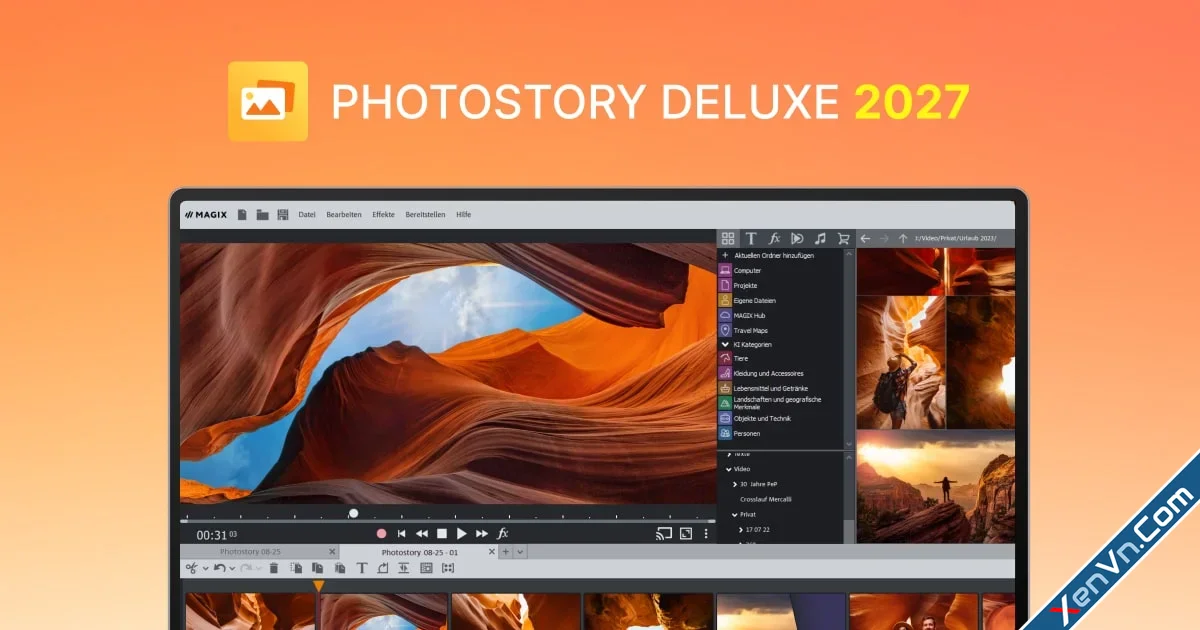Open the Bereitstellen menu

425,214
